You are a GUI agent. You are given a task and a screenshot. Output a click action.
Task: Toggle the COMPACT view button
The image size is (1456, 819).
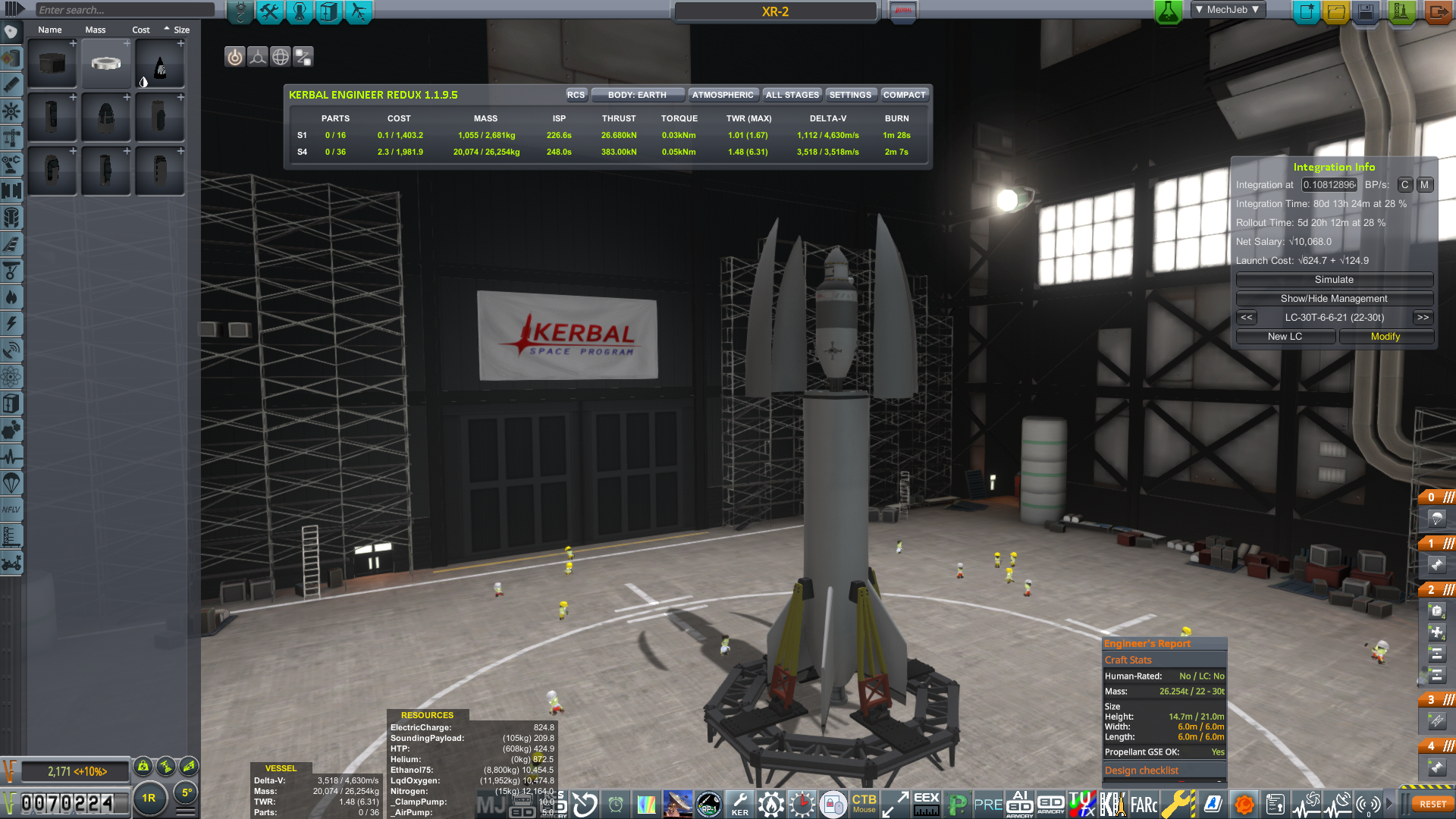(x=904, y=95)
